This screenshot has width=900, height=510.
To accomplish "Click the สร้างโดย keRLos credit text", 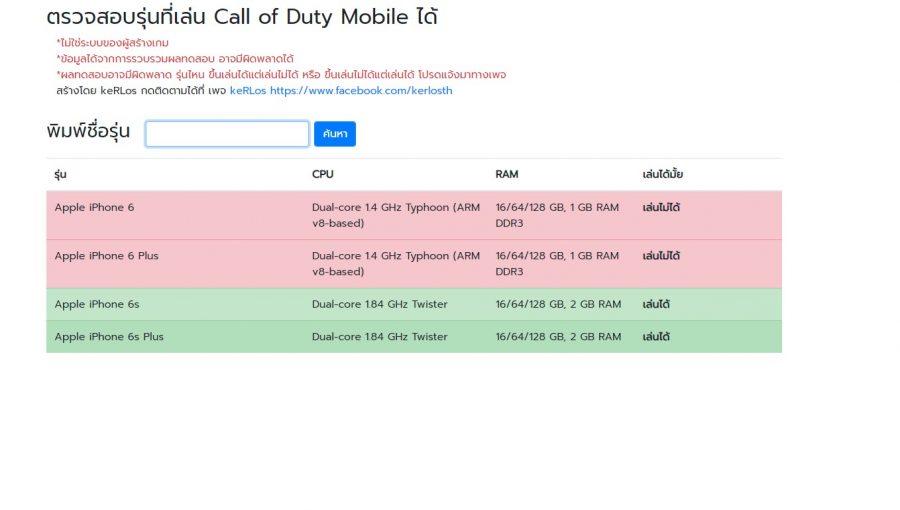I will click(x=141, y=91).
